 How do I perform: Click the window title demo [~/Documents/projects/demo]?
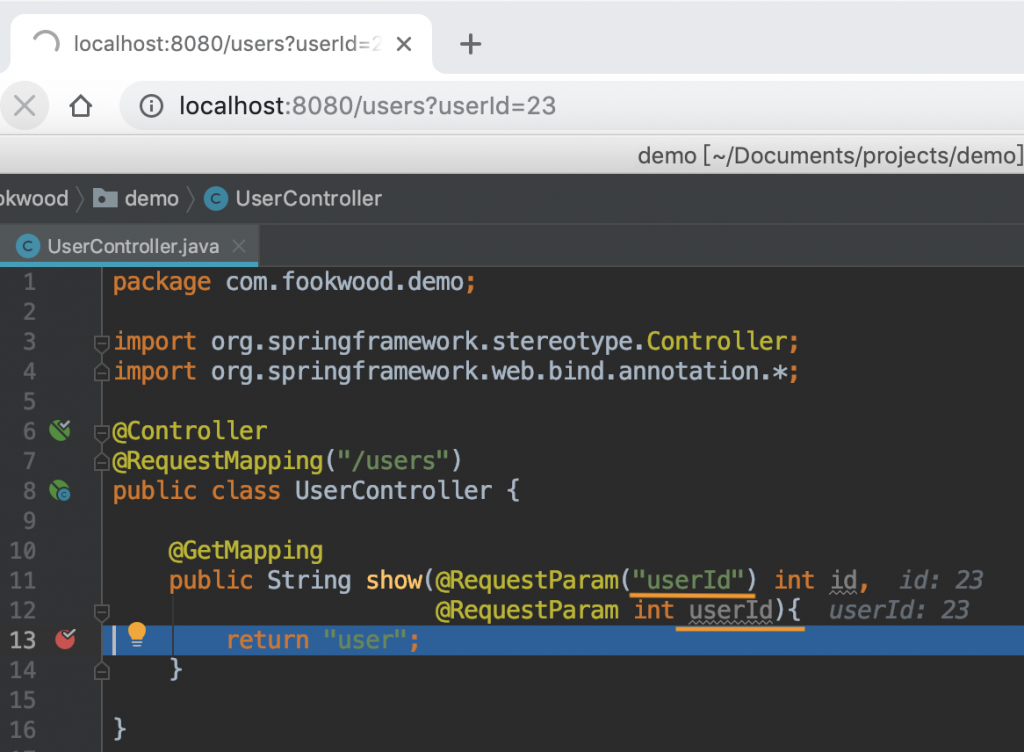tap(829, 155)
